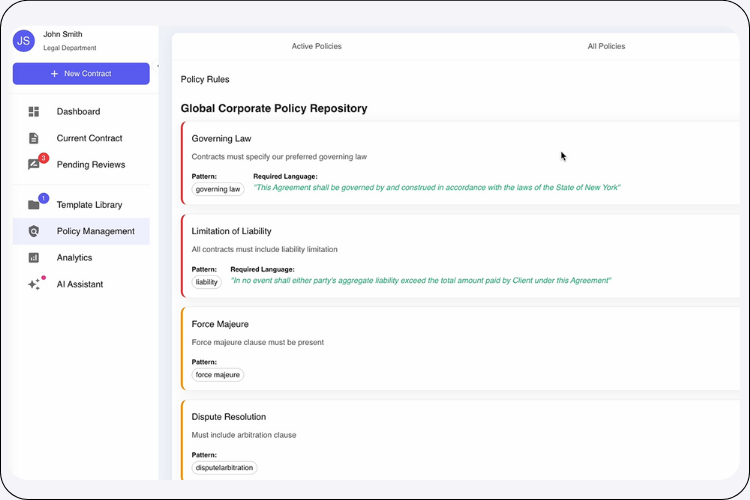Screen dimensions: 750x500
Task: Click the Policy Management icon
Action: coord(34,231)
